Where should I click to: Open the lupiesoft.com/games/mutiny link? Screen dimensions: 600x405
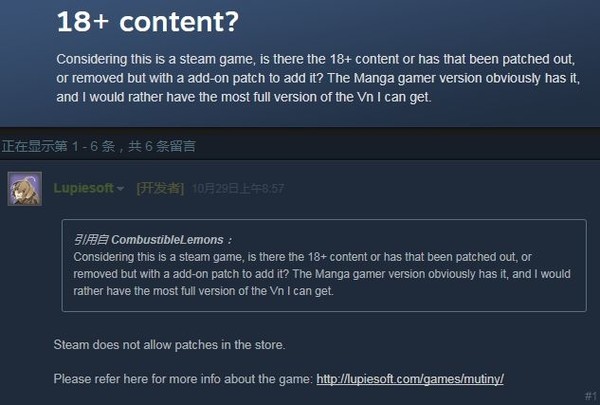(x=410, y=379)
